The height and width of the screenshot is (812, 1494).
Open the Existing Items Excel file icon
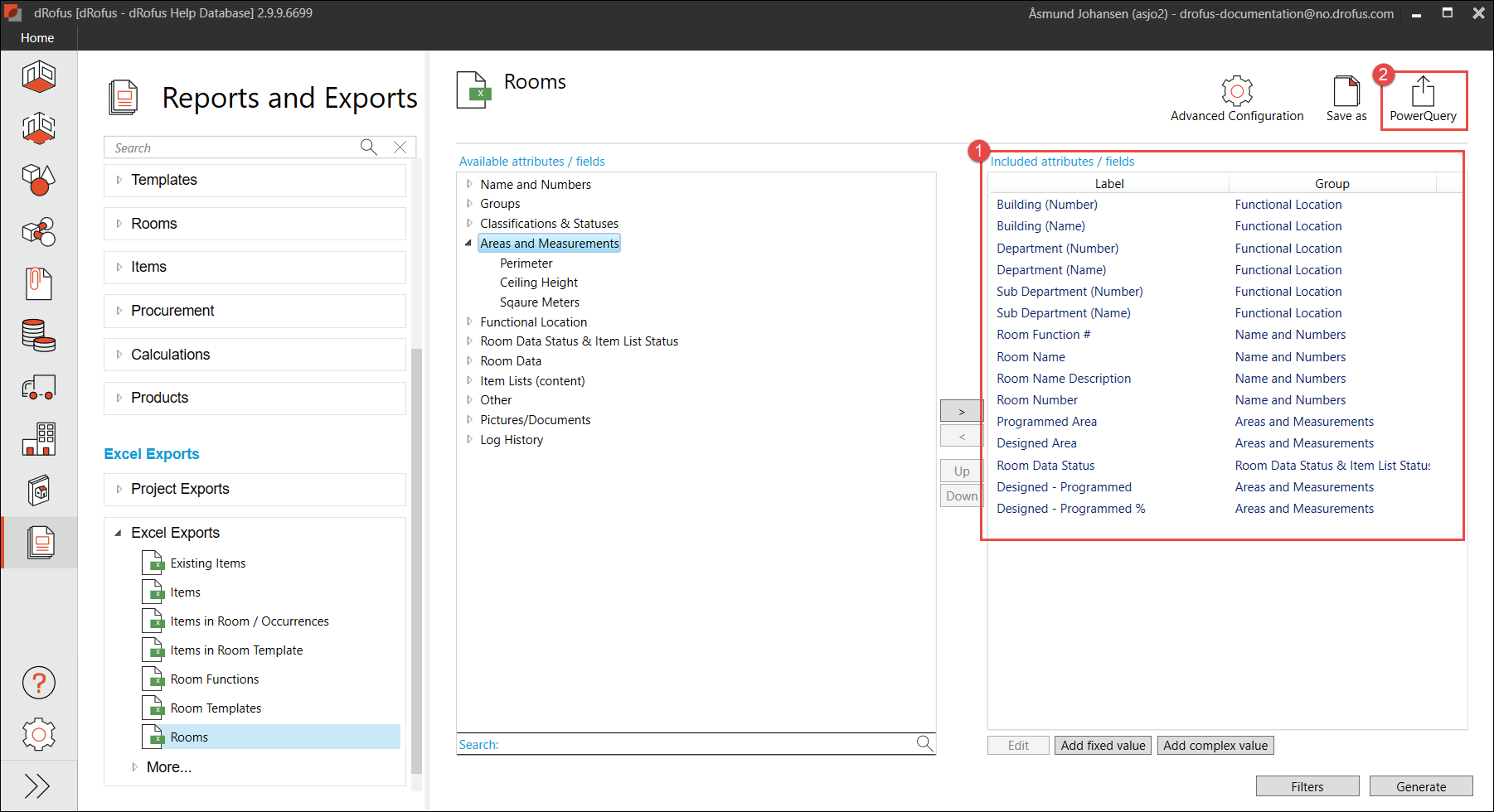coord(153,563)
